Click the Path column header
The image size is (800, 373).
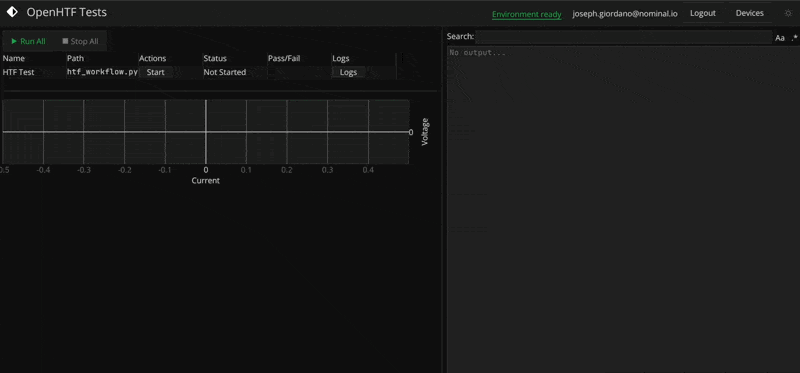coord(75,59)
